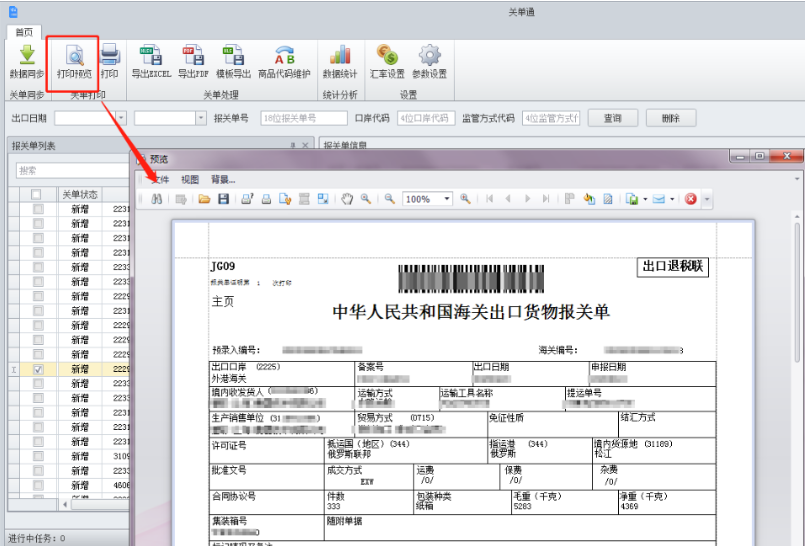
Task: Focus the 18位报关单号 input field
Action: (x=304, y=118)
